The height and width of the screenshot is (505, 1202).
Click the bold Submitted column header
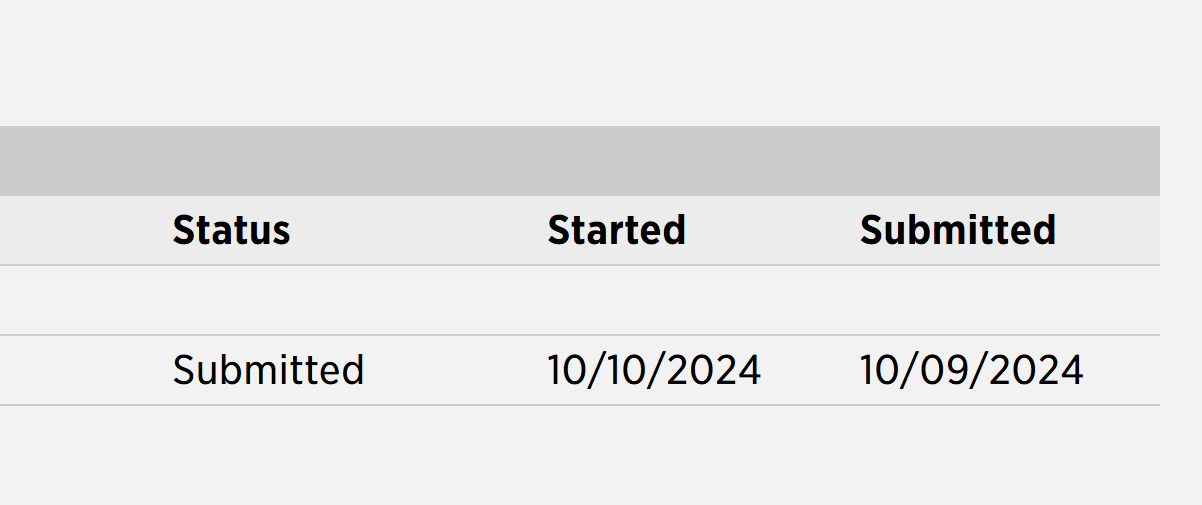point(958,230)
